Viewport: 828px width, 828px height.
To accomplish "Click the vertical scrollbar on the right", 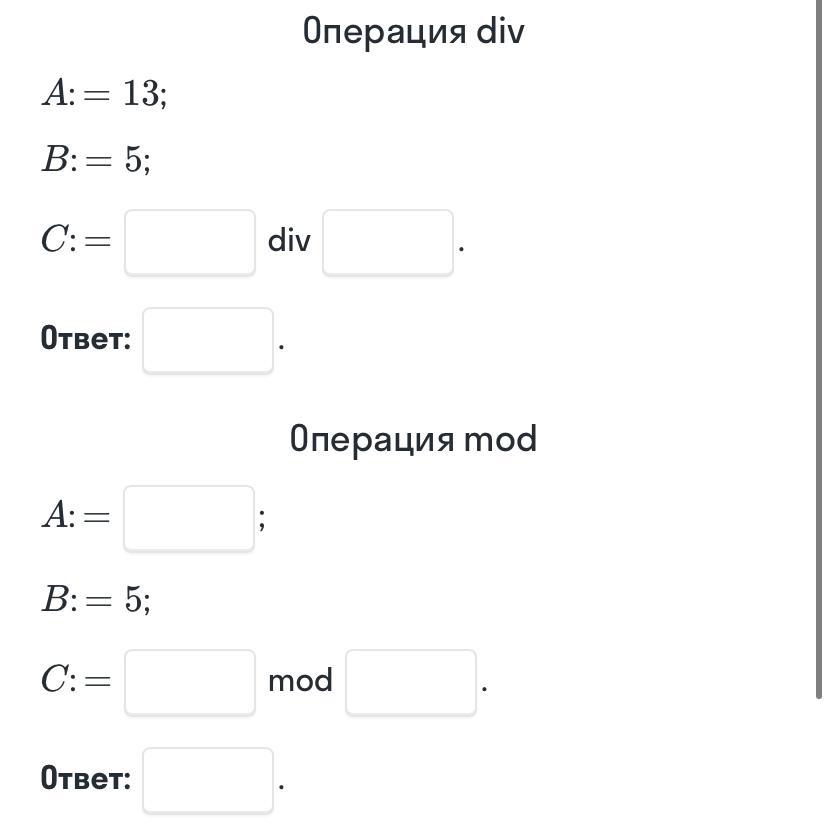I will coord(819,349).
